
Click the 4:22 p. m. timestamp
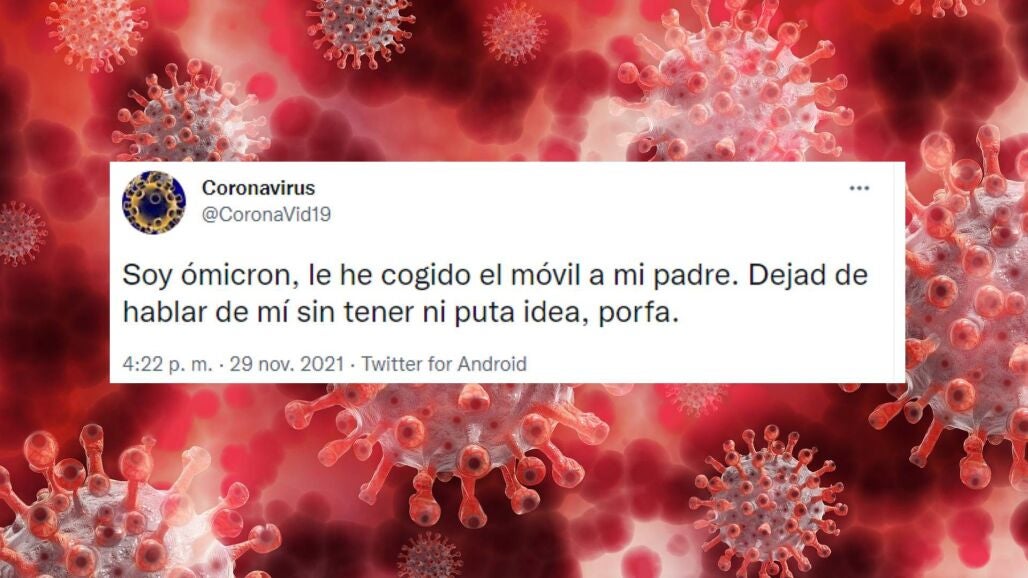click(168, 364)
